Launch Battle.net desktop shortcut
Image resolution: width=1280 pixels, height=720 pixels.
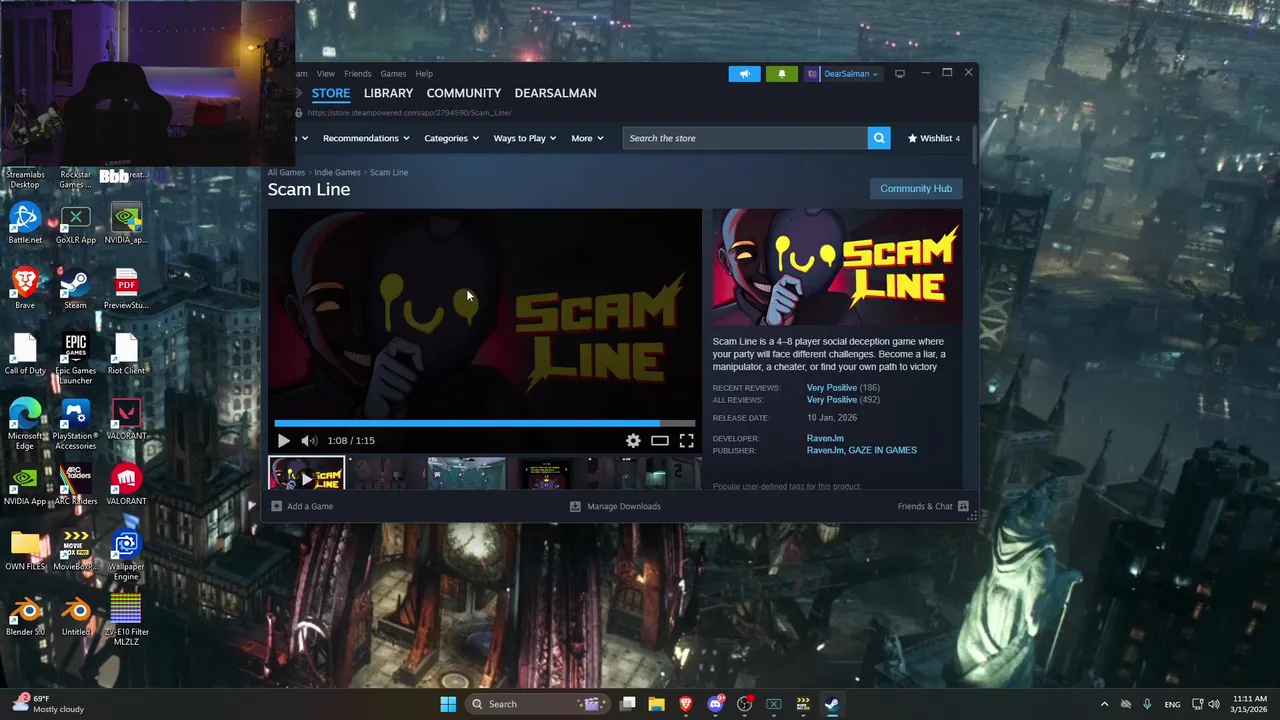tap(25, 224)
